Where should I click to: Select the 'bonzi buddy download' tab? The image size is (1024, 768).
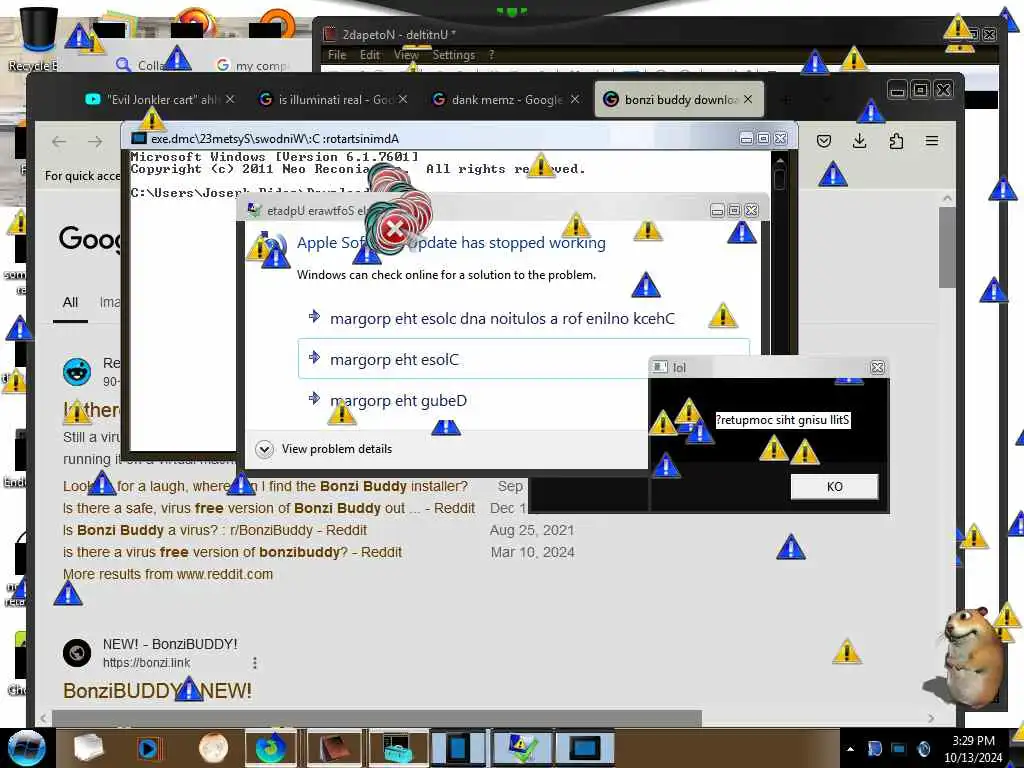point(679,99)
